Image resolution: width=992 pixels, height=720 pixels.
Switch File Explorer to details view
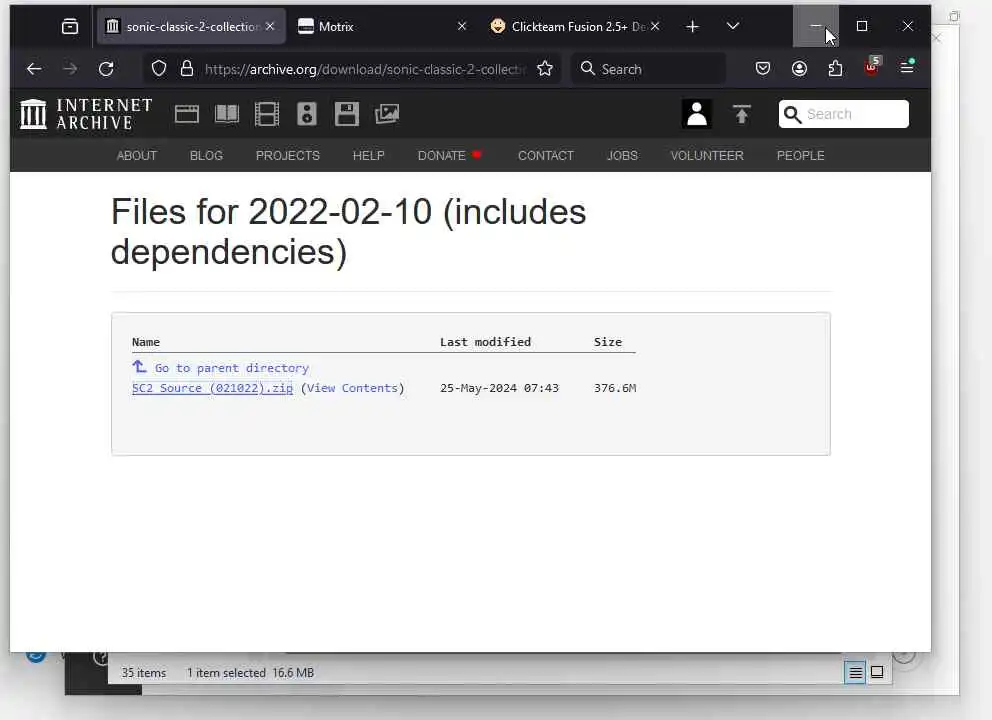point(855,673)
